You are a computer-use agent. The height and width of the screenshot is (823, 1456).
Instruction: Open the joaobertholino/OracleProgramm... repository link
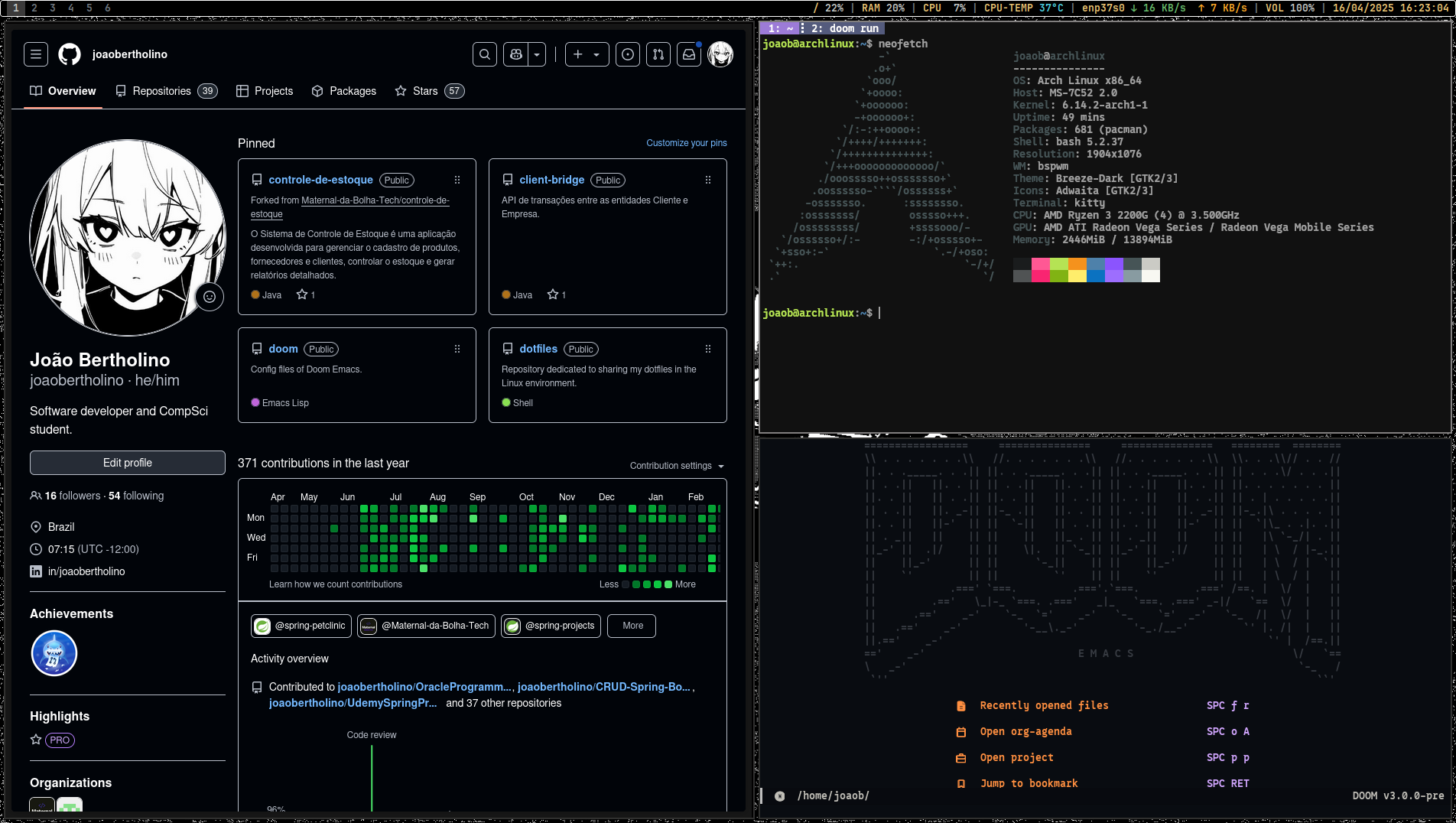click(x=424, y=687)
